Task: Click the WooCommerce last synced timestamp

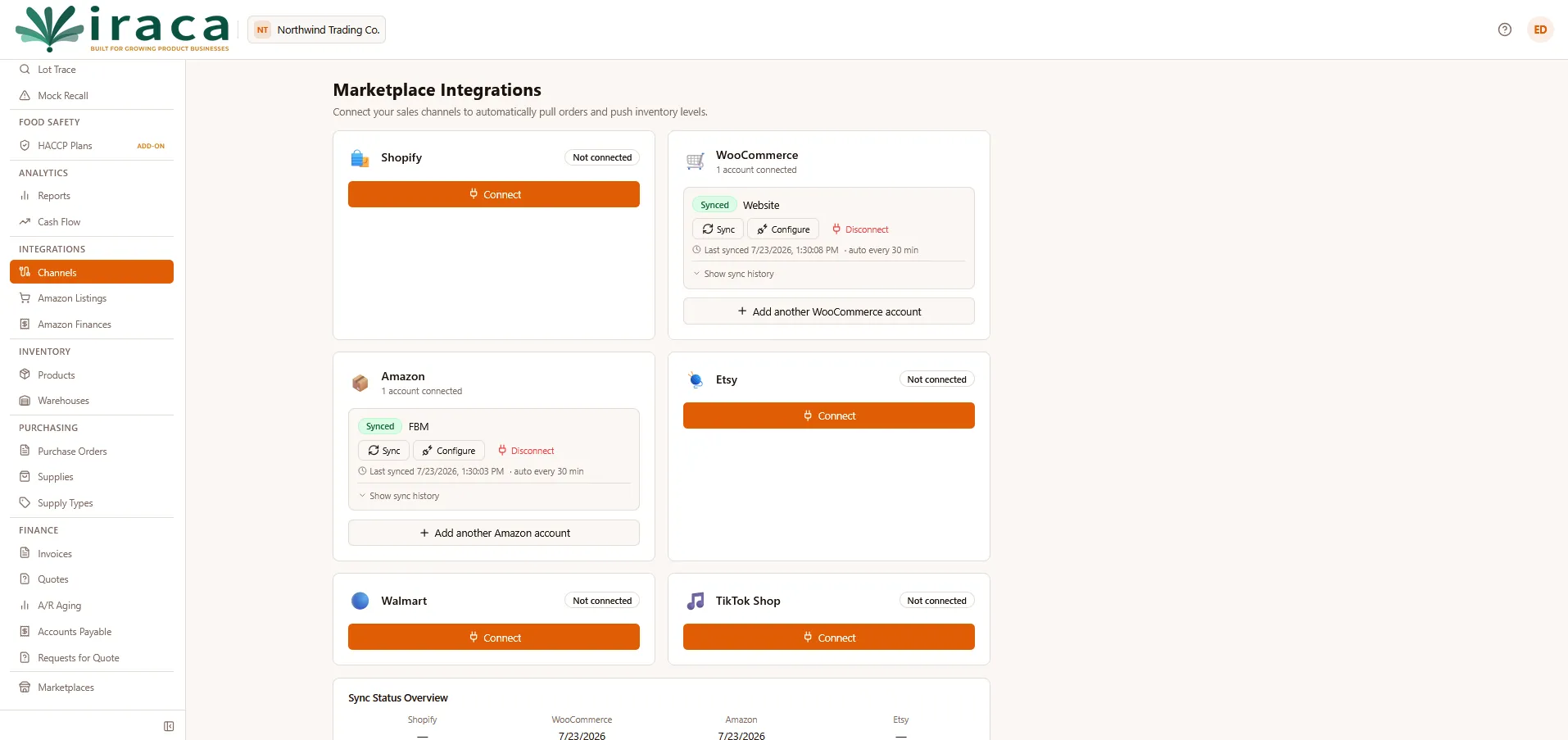Action: (771, 250)
